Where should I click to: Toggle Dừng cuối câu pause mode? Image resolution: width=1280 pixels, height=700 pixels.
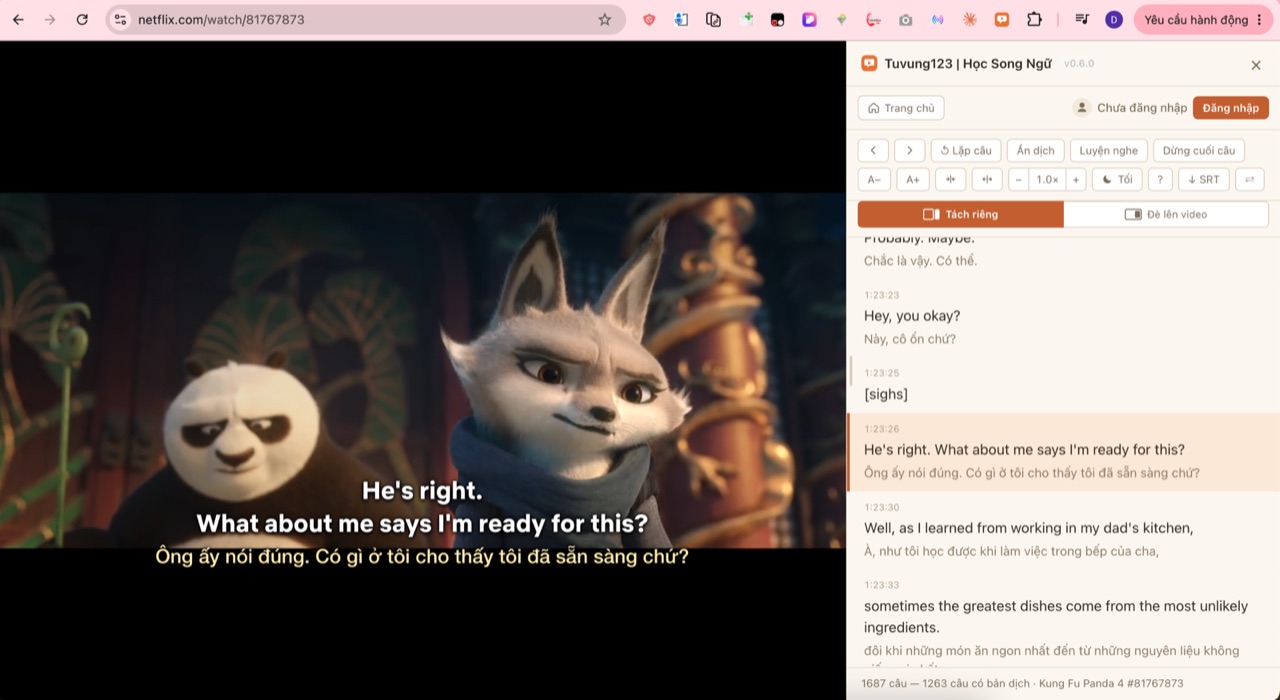coord(1198,150)
